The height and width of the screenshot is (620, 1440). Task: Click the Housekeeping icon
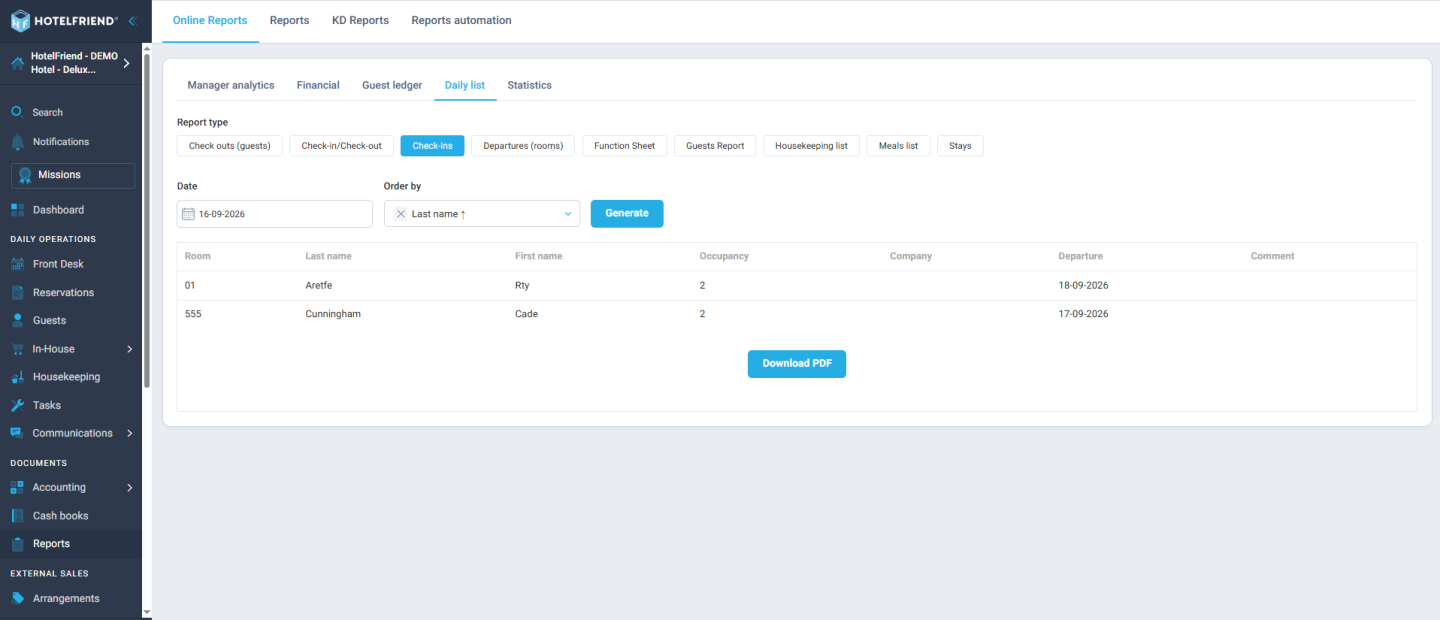click(17, 377)
